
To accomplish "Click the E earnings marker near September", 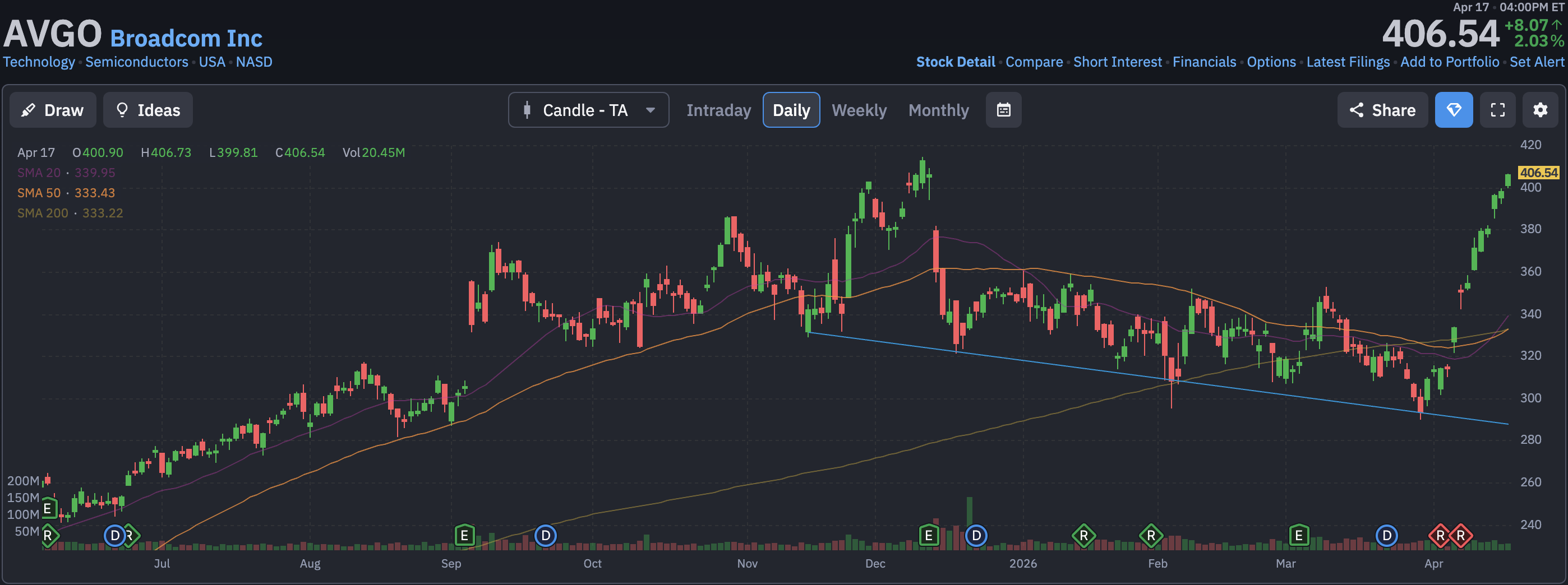I will (x=464, y=536).
